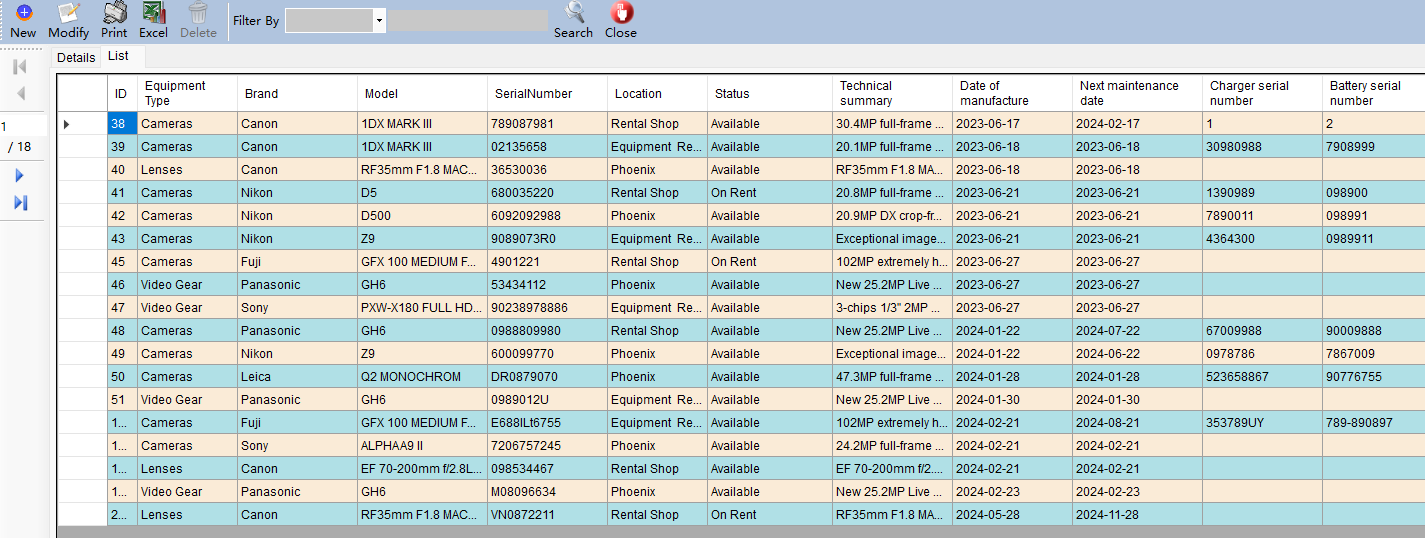Viewport: 1425px width, 538px height.
Task: Click the Next maintenance date column header
Action: pyautogui.click(x=1136, y=93)
